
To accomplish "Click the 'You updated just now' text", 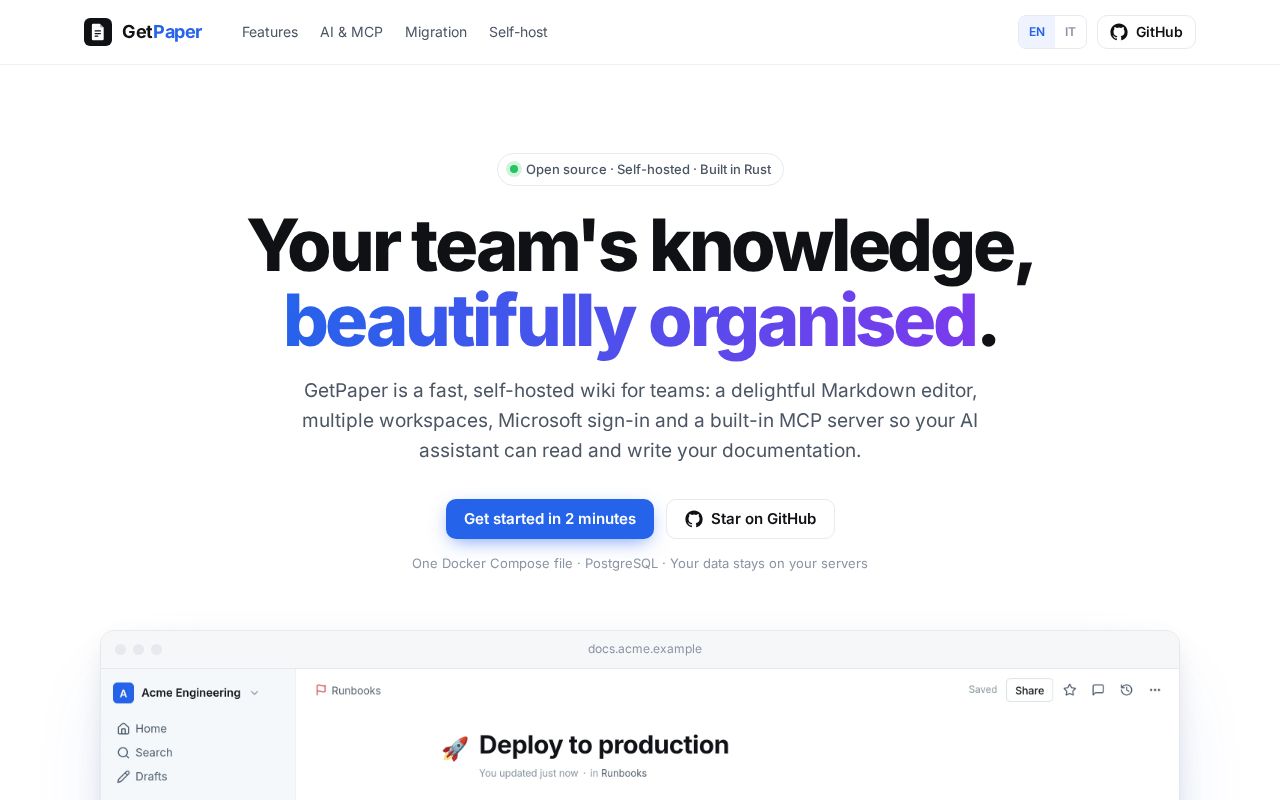I will click(x=529, y=773).
